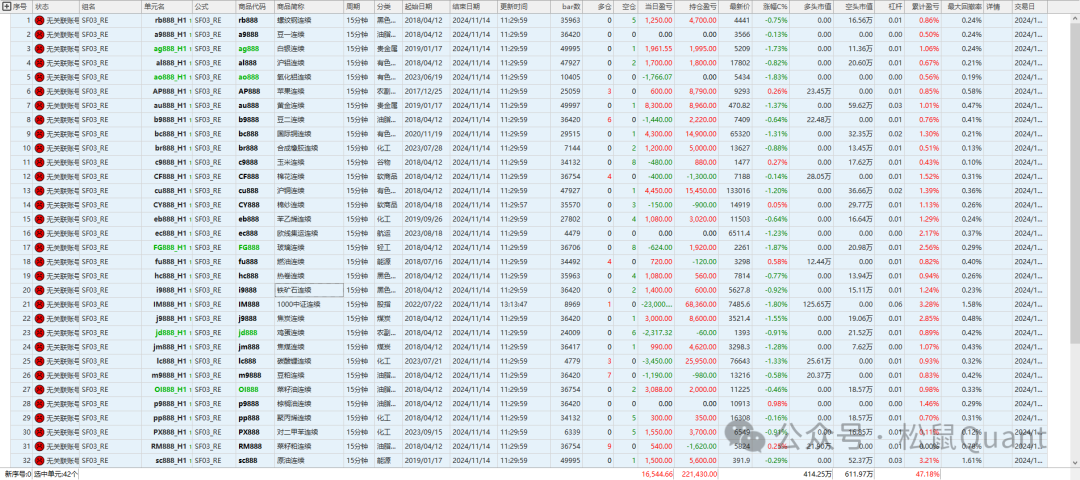Click the 序号 column header
The width and height of the screenshot is (1080, 480).
point(19,6)
